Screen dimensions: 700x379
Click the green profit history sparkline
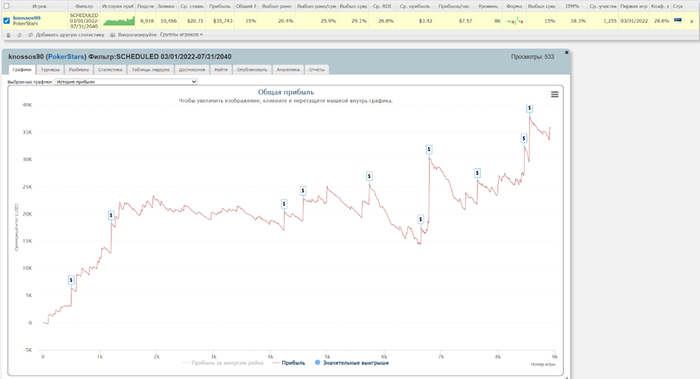pos(119,21)
